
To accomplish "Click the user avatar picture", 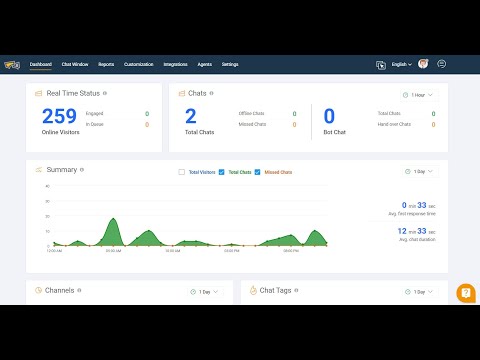I will tap(423, 64).
